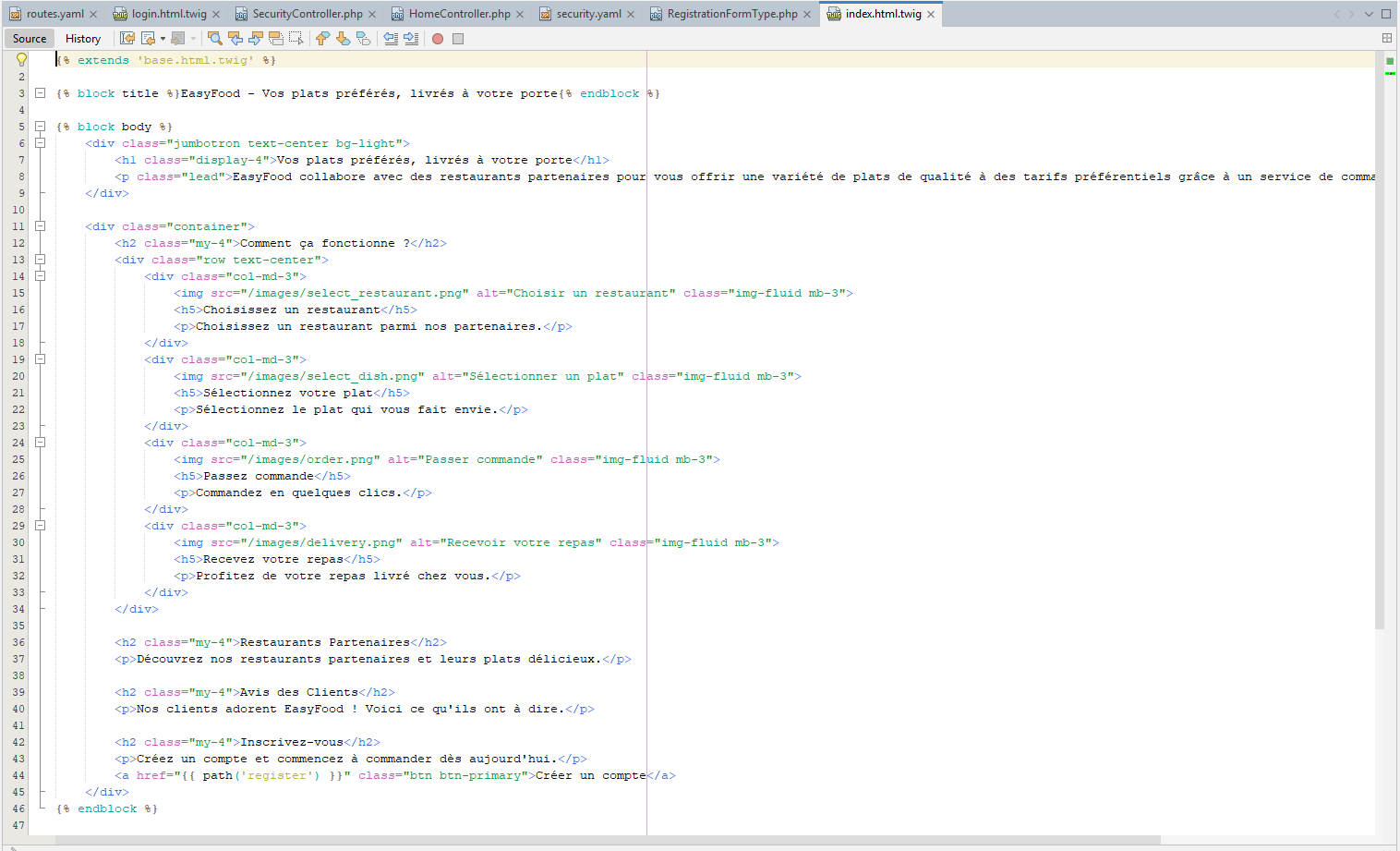Open Forward history dropdown arrow

193,39
